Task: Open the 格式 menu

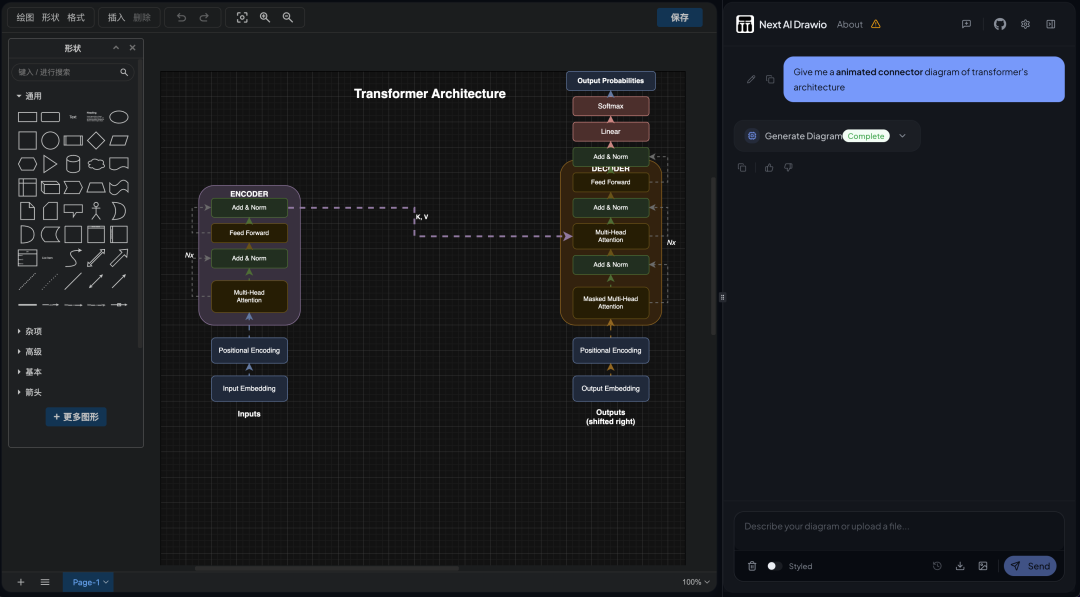Action: click(76, 17)
